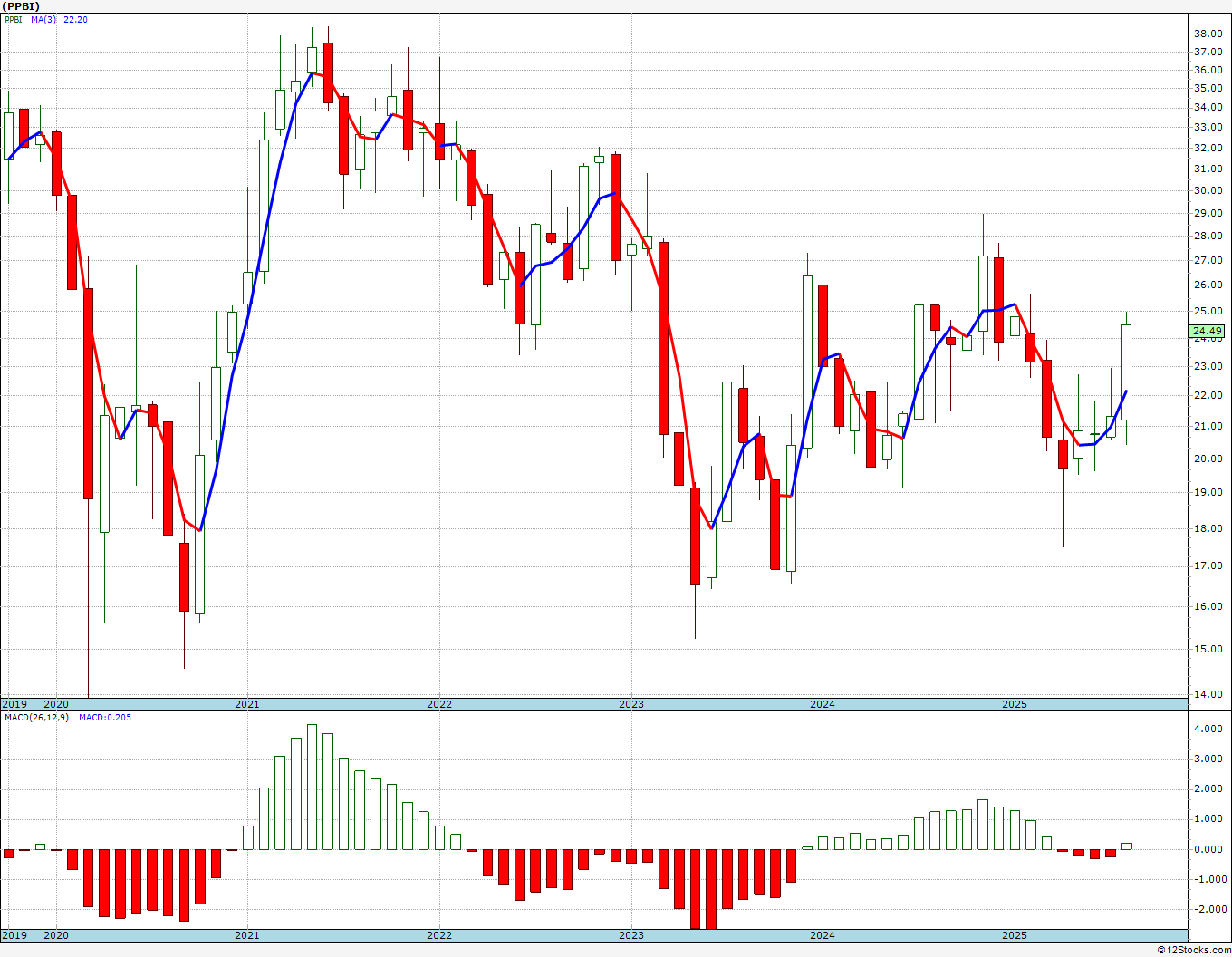Select the 3.000 MACD axis label
The width and height of the screenshot is (1232, 957).
click(1208, 759)
